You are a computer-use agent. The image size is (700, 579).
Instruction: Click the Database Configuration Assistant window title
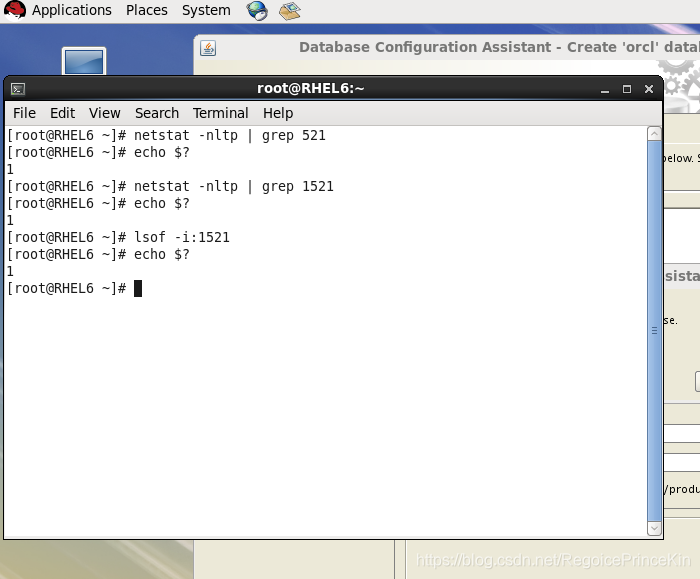[499, 47]
